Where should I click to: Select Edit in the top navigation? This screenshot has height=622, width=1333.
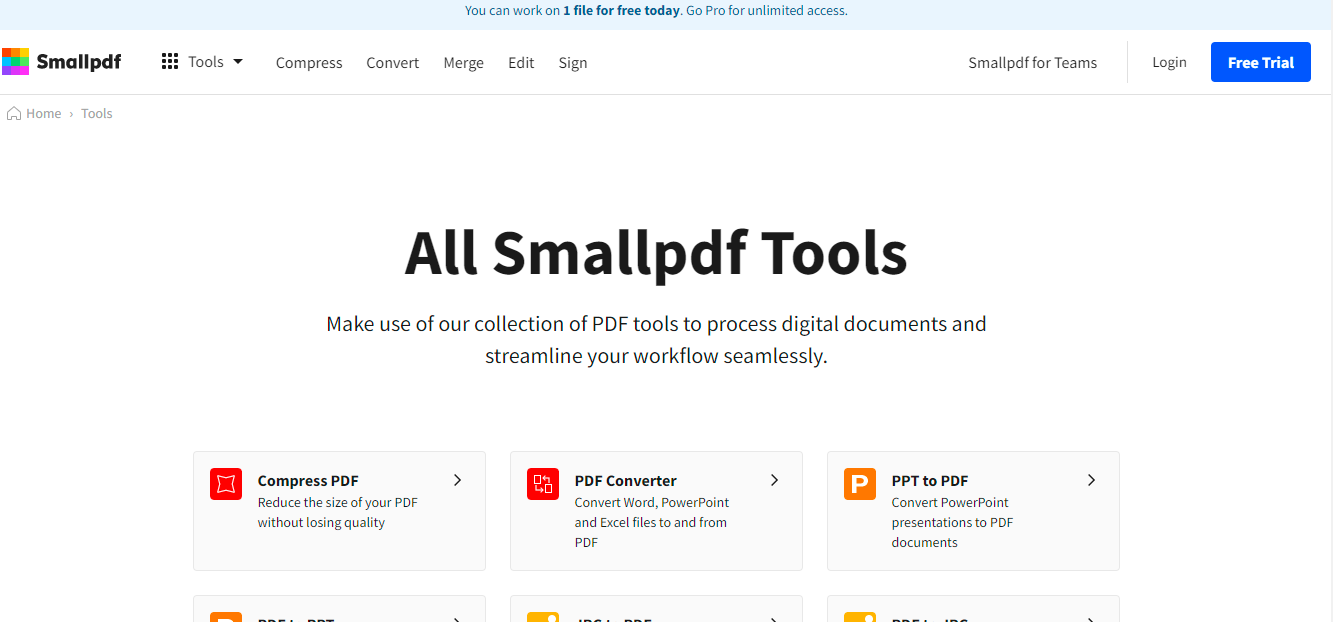tap(521, 63)
